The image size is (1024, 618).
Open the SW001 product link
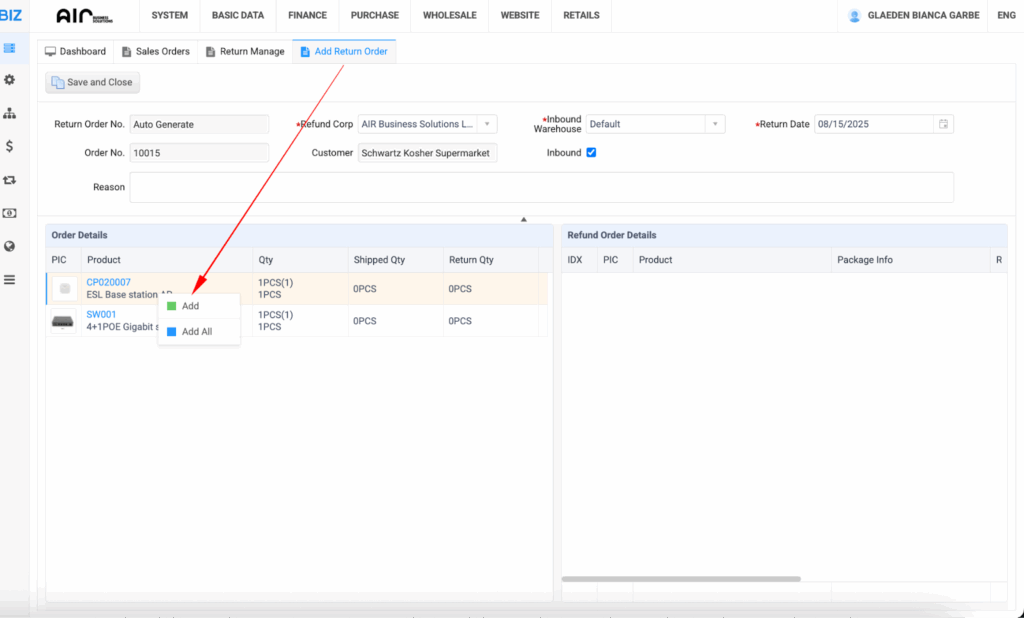pyautogui.click(x=101, y=314)
